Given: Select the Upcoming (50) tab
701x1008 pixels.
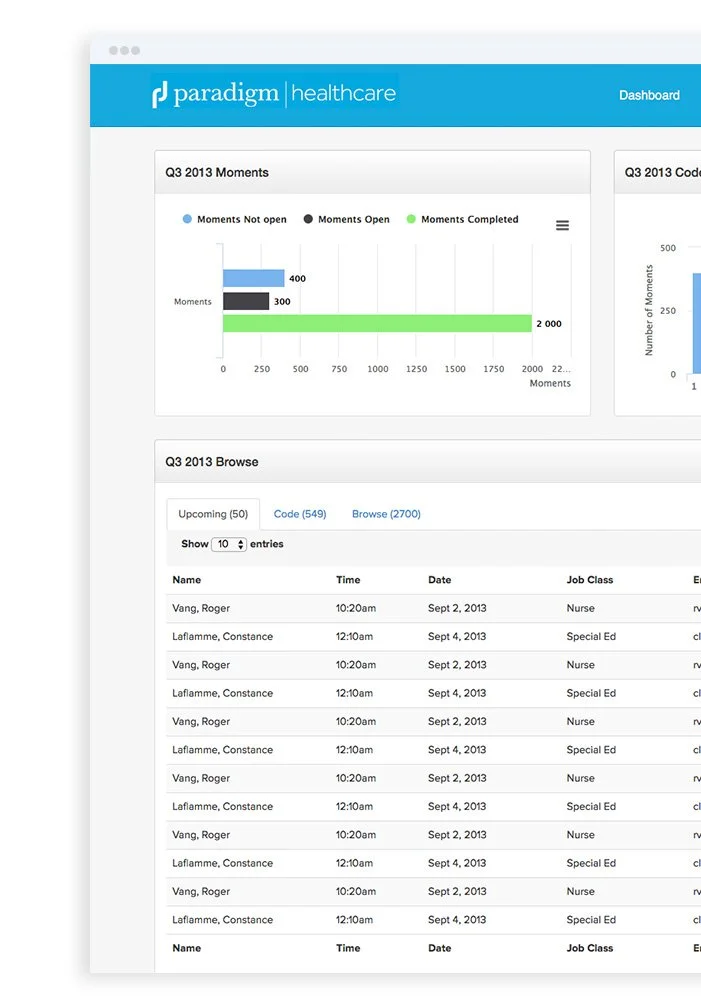Looking at the screenshot, I should pyautogui.click(x=213, y=514).
